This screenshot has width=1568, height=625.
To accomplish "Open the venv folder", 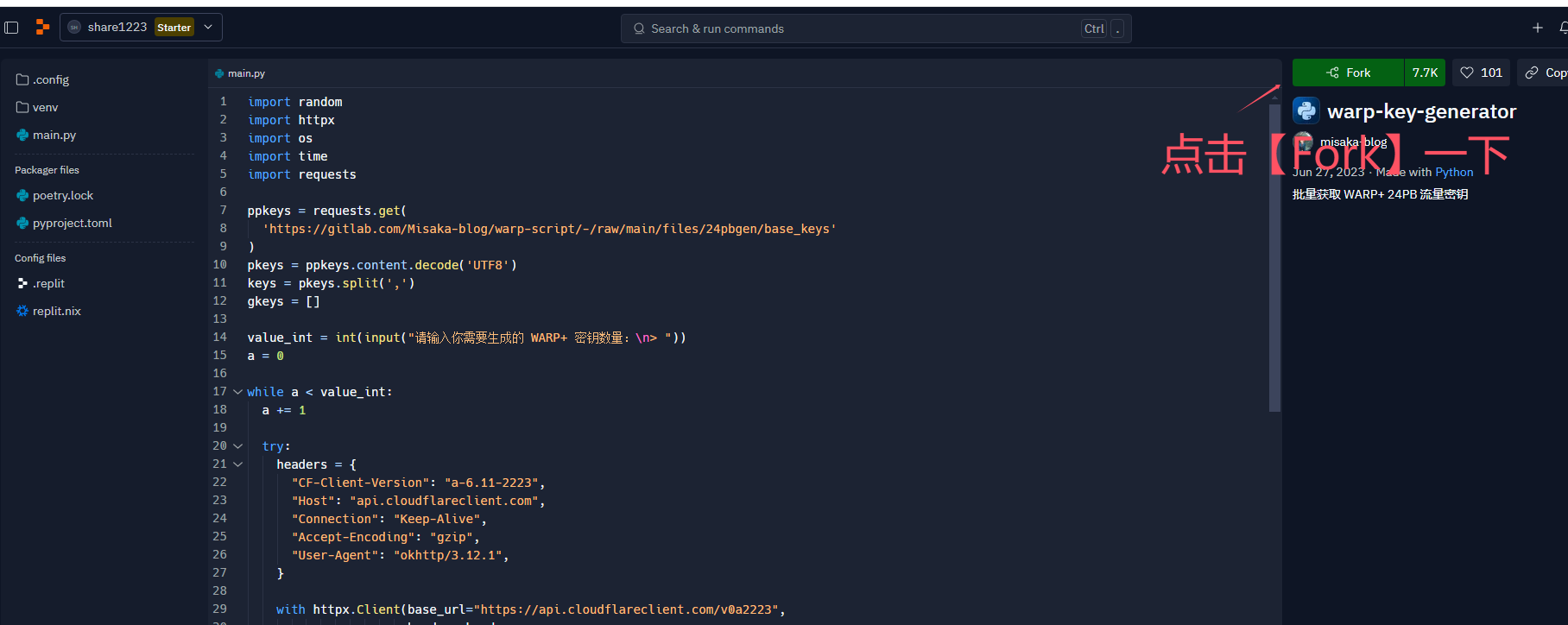I will [45, 107].
